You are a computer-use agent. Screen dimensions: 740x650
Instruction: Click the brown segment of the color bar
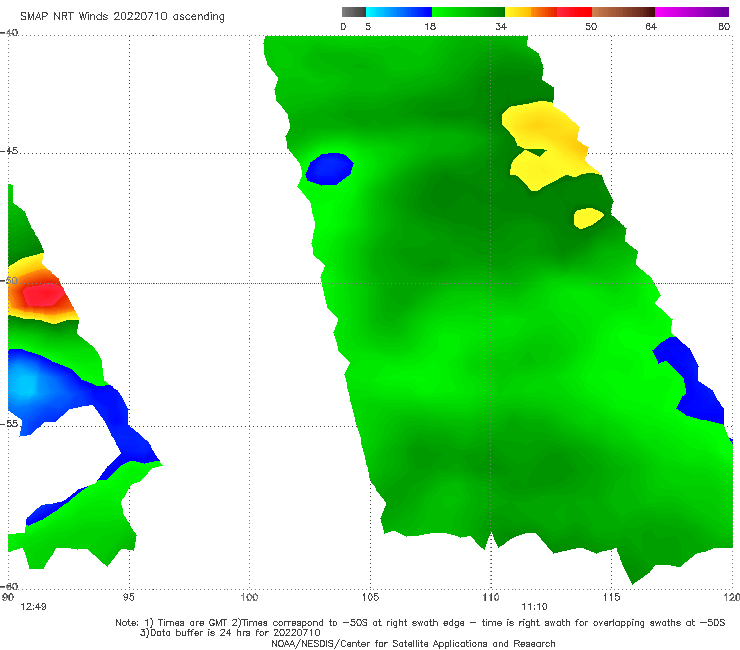pyautogui.click(x=623, y=12)
